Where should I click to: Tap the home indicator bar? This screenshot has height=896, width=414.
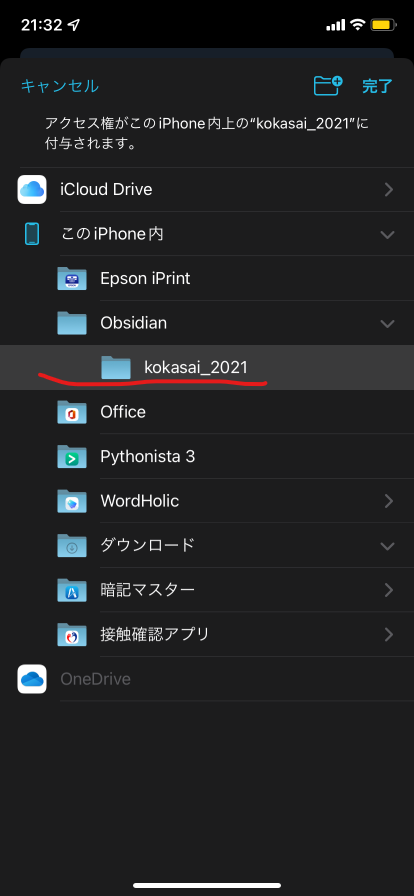(x=207, y=886)
